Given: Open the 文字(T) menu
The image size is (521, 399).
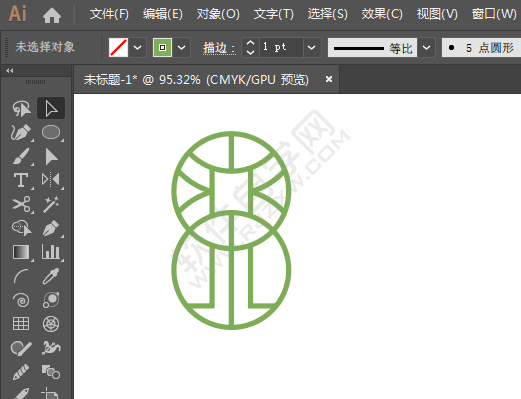Looking at the screenshot, I should [x=273, y=14].
